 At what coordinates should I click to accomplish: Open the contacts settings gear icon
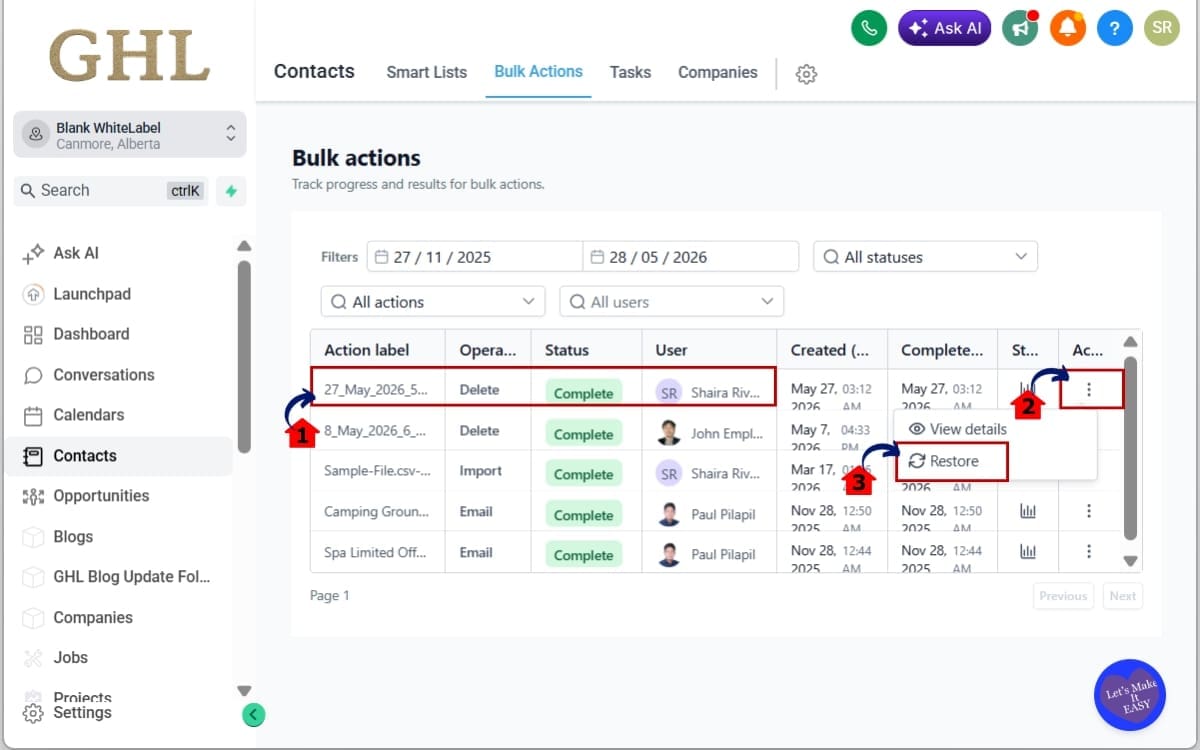tap(806, 74)
